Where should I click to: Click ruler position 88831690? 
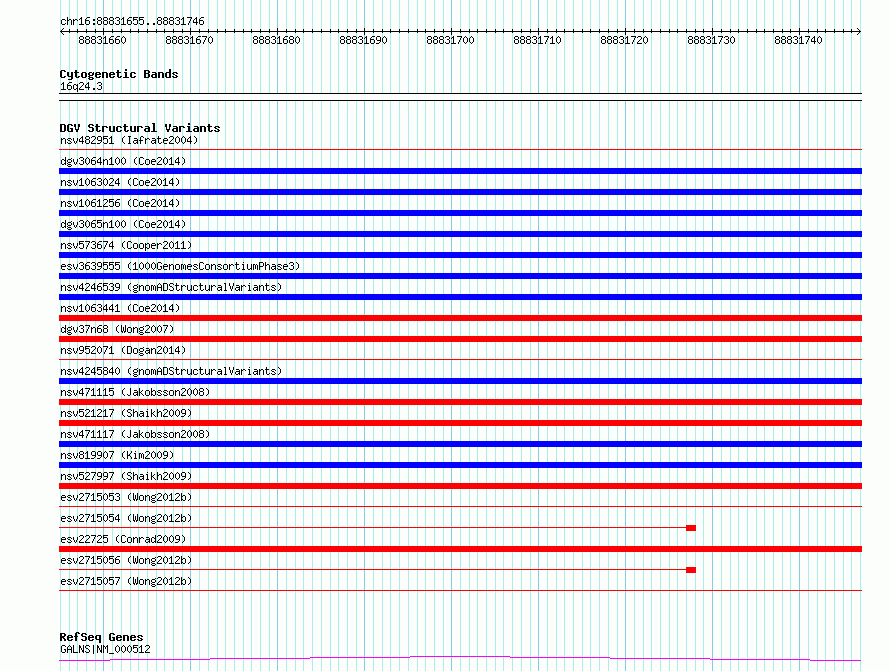click(x=363, y=40)
